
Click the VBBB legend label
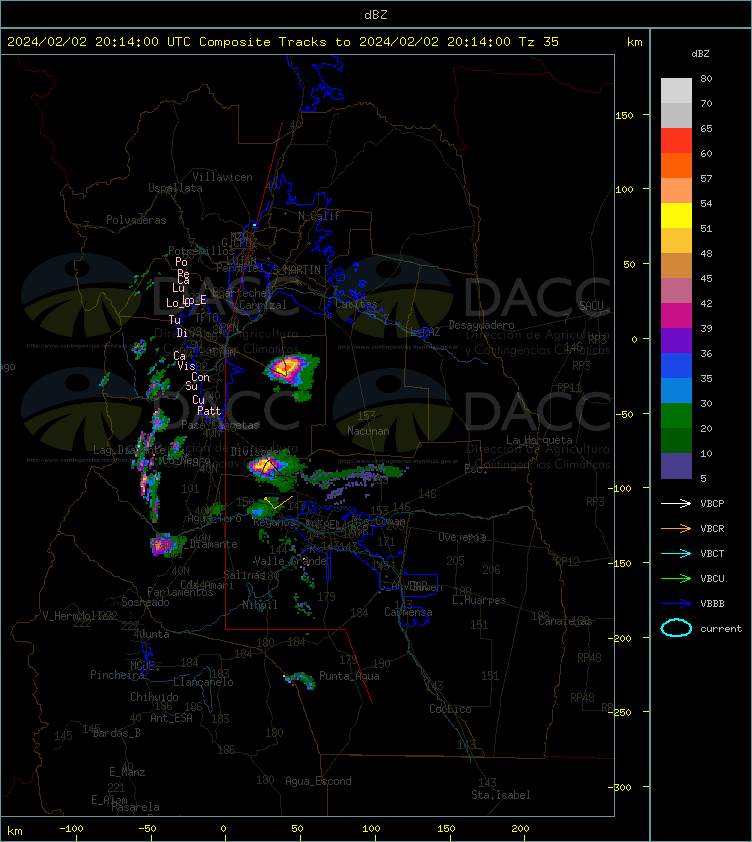tap(712, 603)
